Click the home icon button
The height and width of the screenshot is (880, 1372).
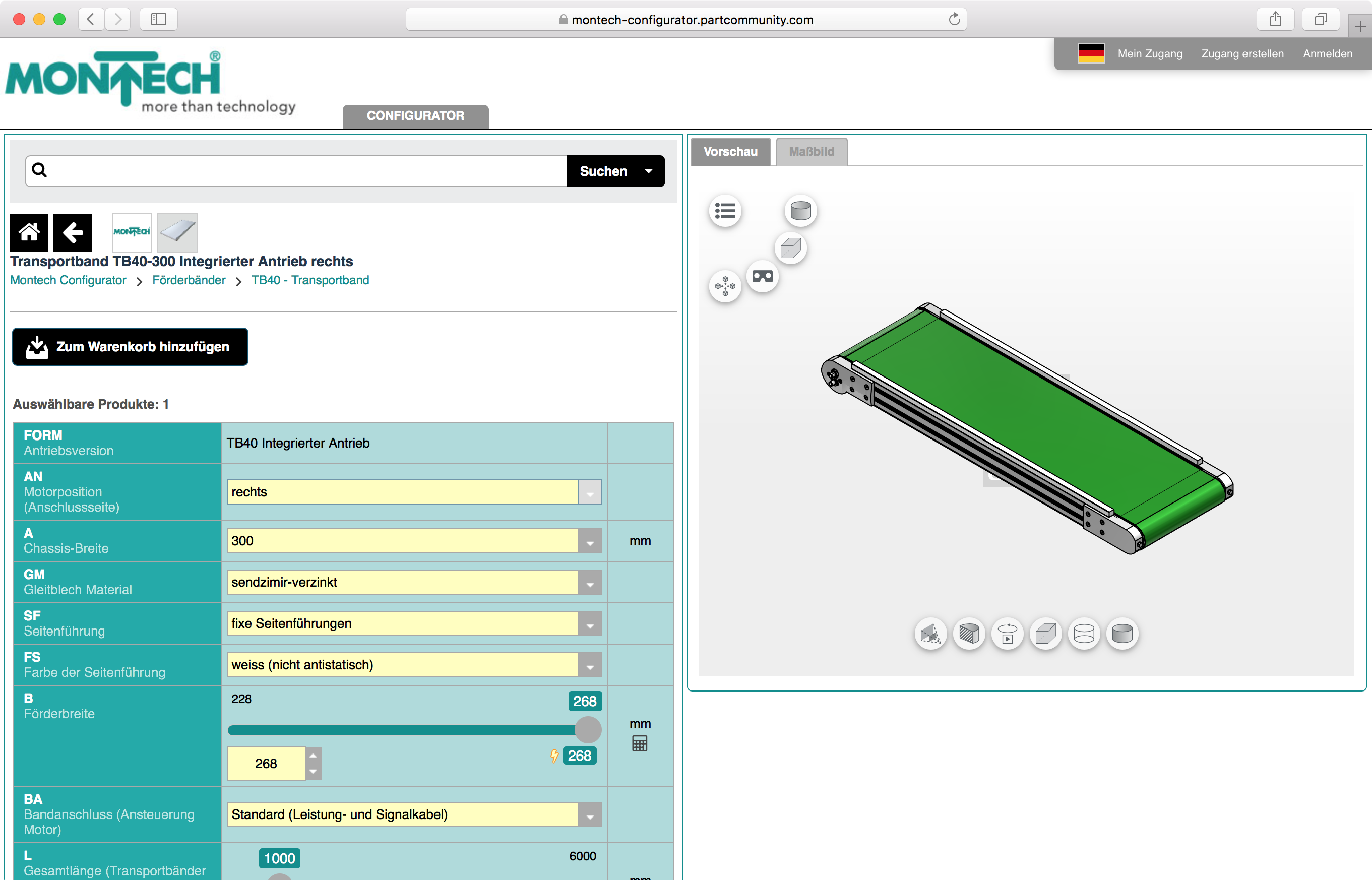29,232
